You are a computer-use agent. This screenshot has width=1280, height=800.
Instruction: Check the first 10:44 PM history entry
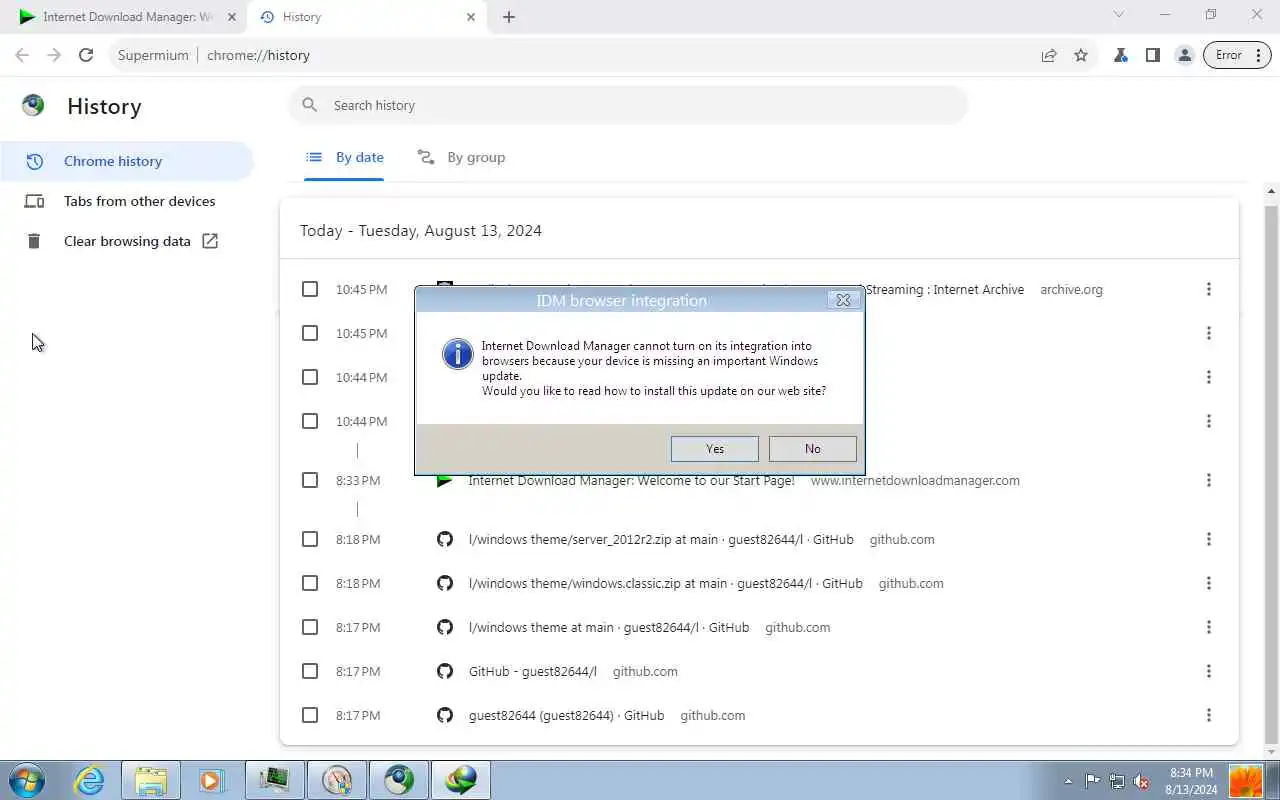[x=310, y=377]
